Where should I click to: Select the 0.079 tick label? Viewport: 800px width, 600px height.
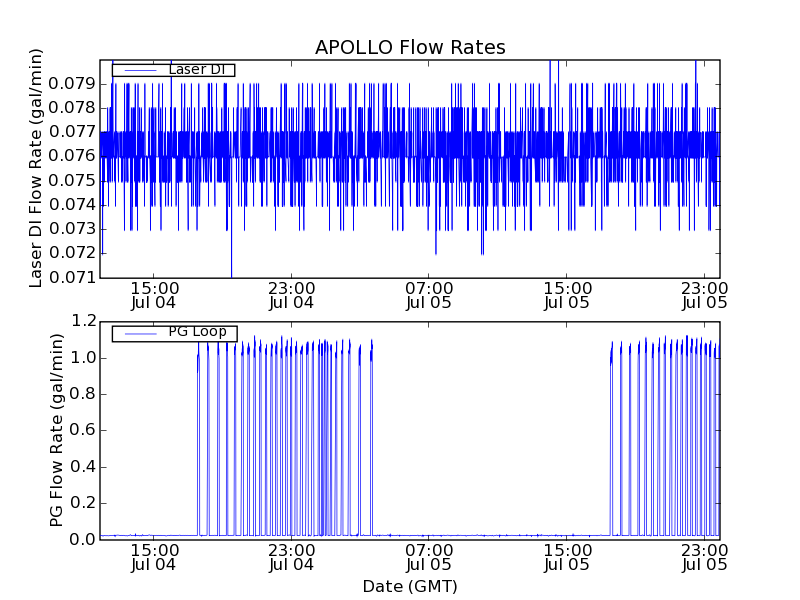pyautogui.click(x=72, y=83)
